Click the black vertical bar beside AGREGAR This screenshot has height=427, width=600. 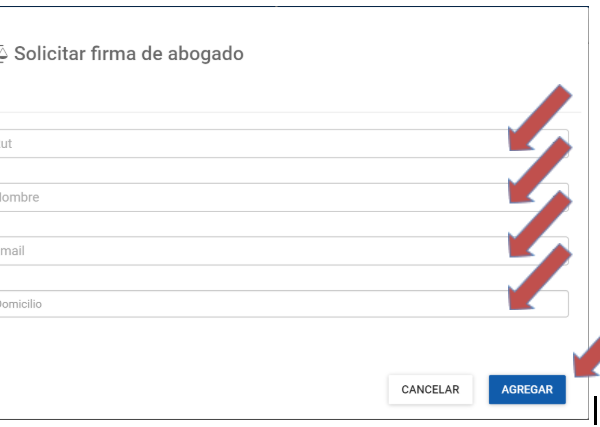[595, 409]
